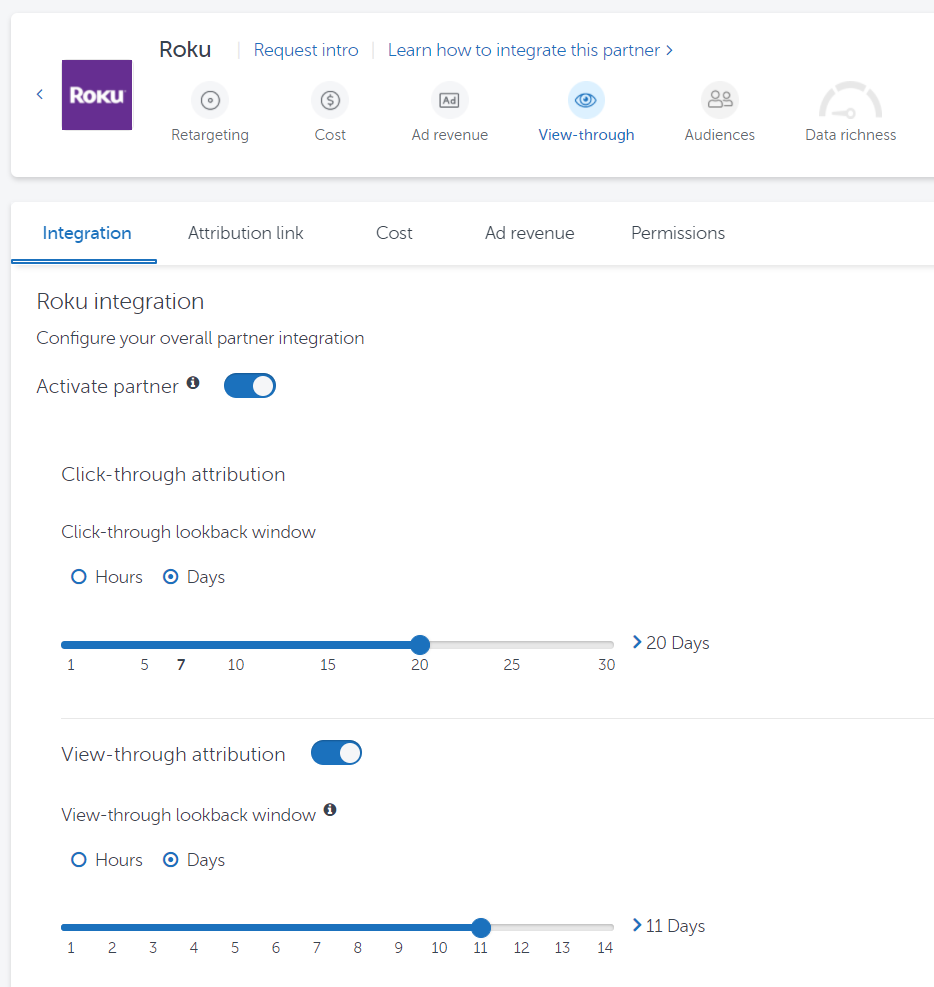Click the 20 Days value chevron
The image size is (934, 987).
coord(637,642)
